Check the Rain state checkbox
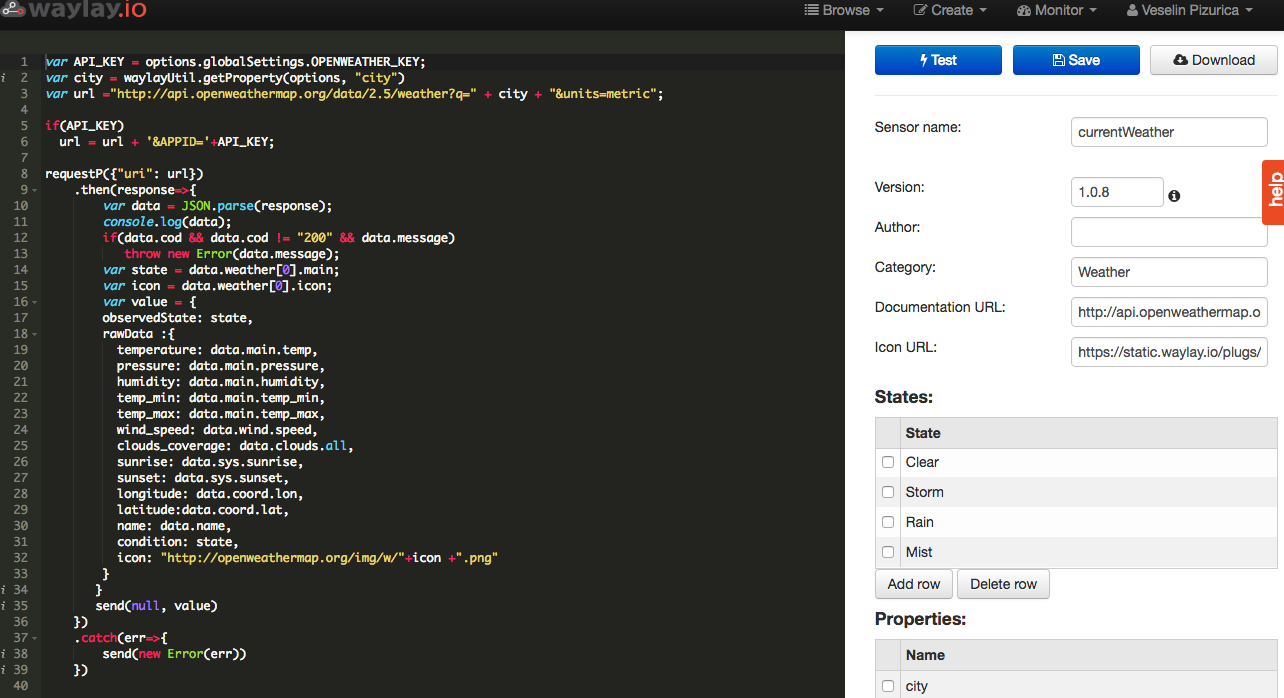 888,522
